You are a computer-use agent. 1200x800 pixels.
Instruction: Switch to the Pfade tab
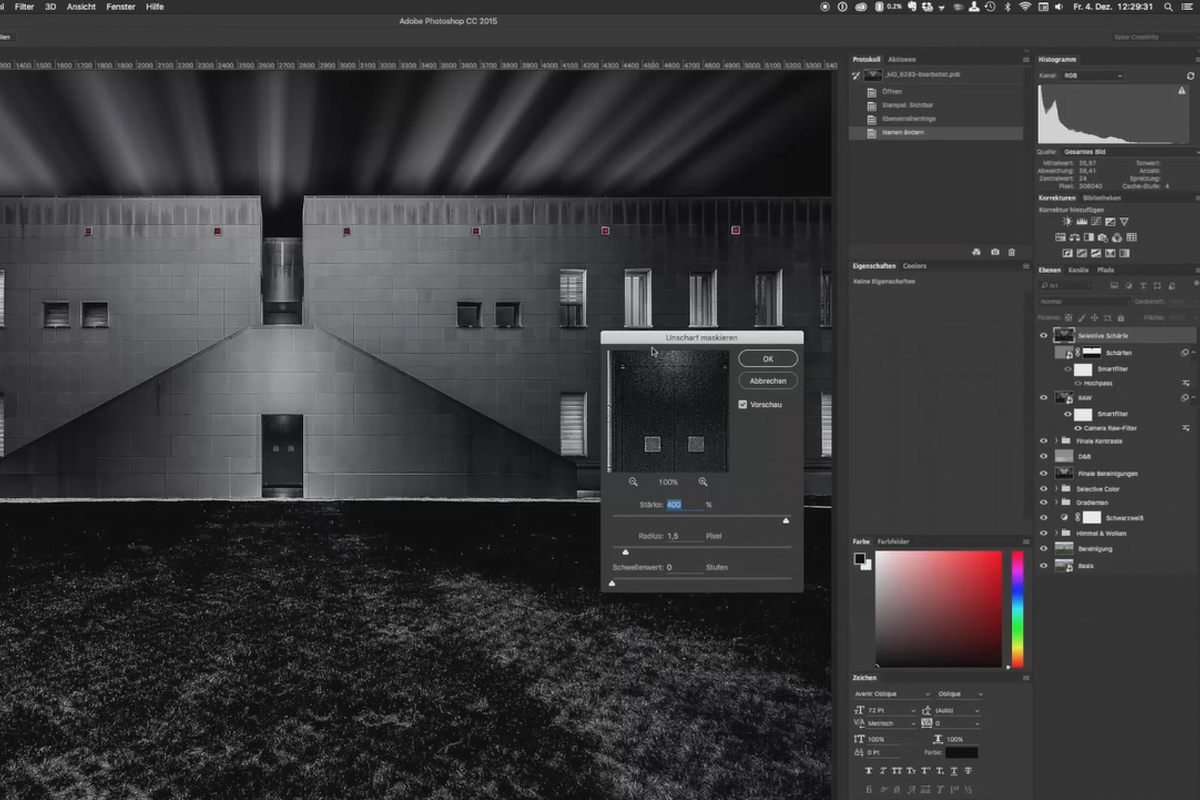1106,270
